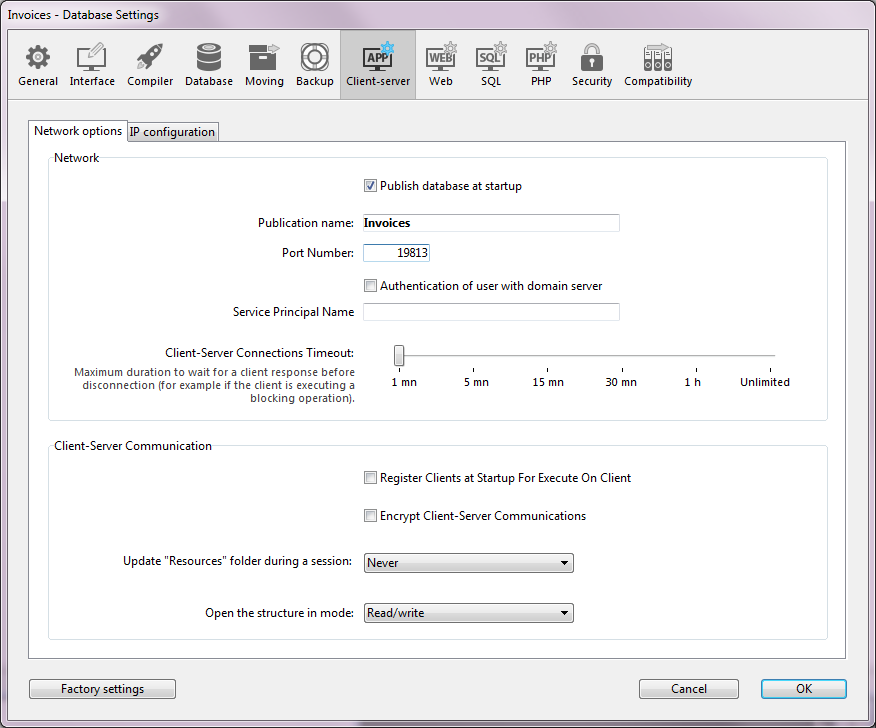Select the Network options tab
This screenshot has width=876, height=728.
coord(78,131)
